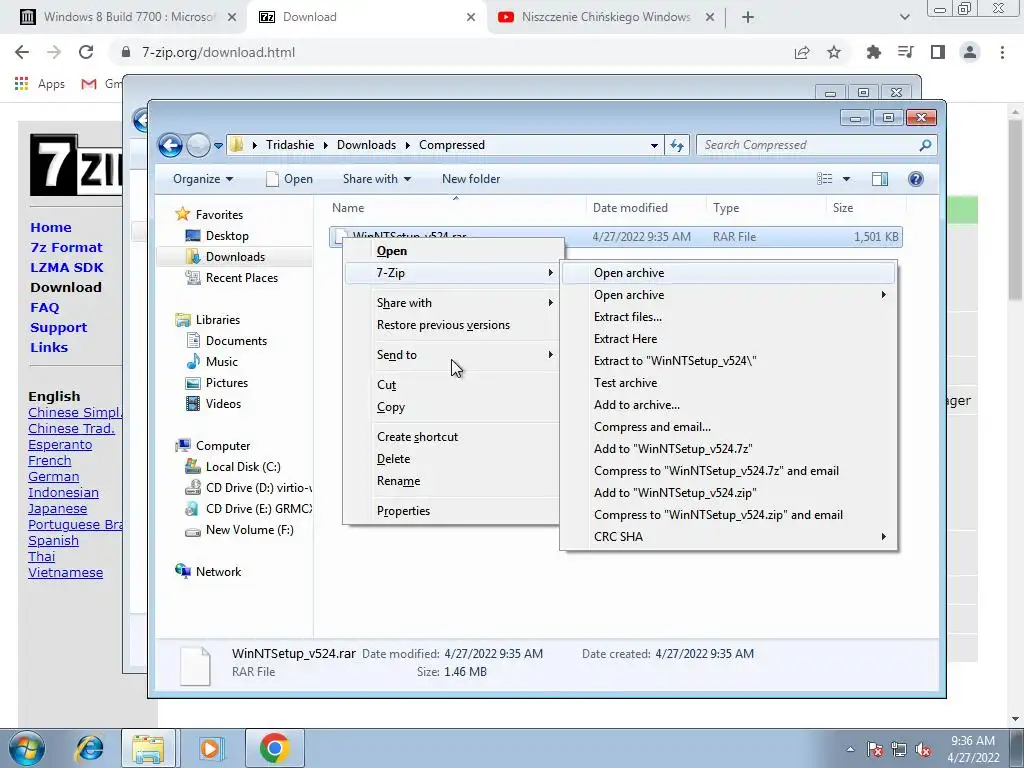
Task: Click Extract Here in 7-Zip submenu
Action: click(728, 339)
